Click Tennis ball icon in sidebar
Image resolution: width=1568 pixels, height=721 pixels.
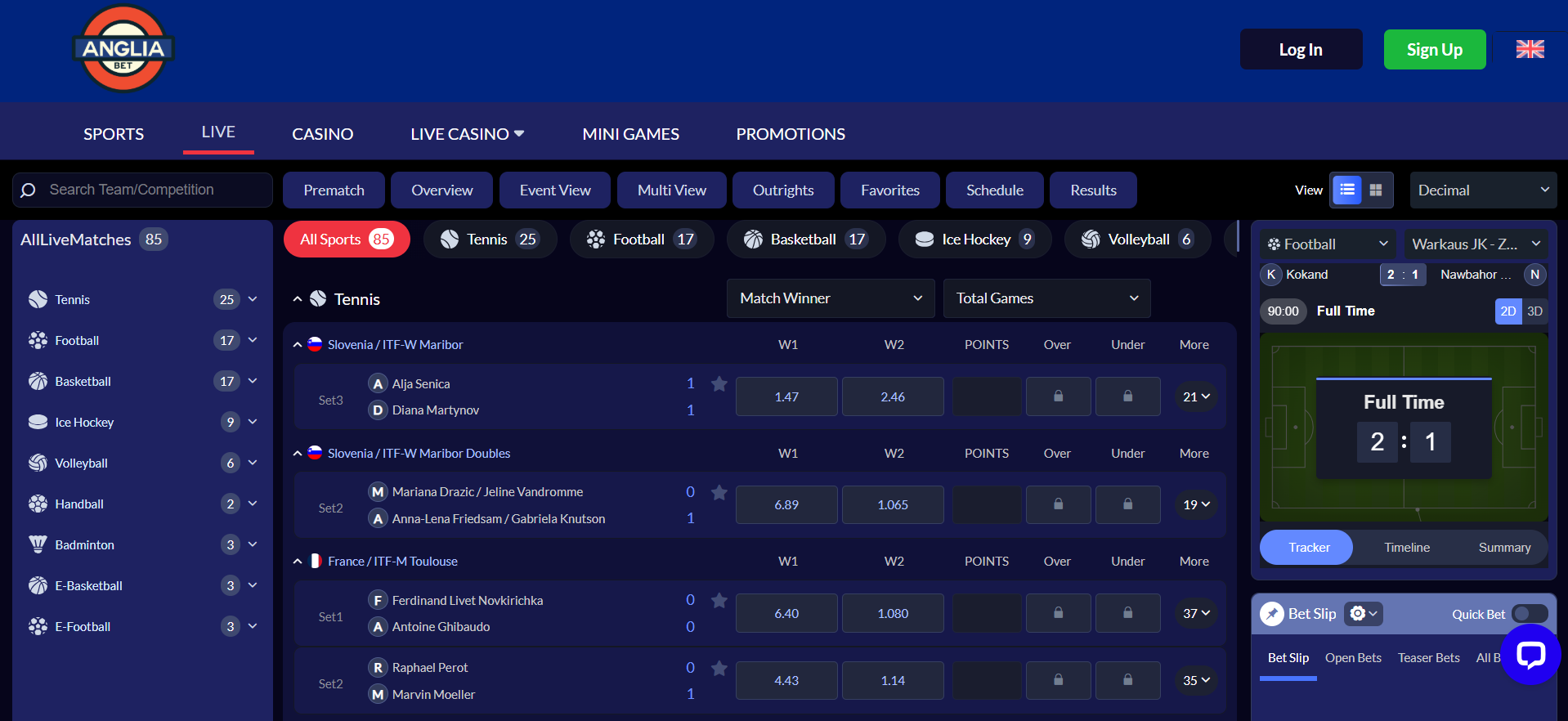(x=38, y=299)
